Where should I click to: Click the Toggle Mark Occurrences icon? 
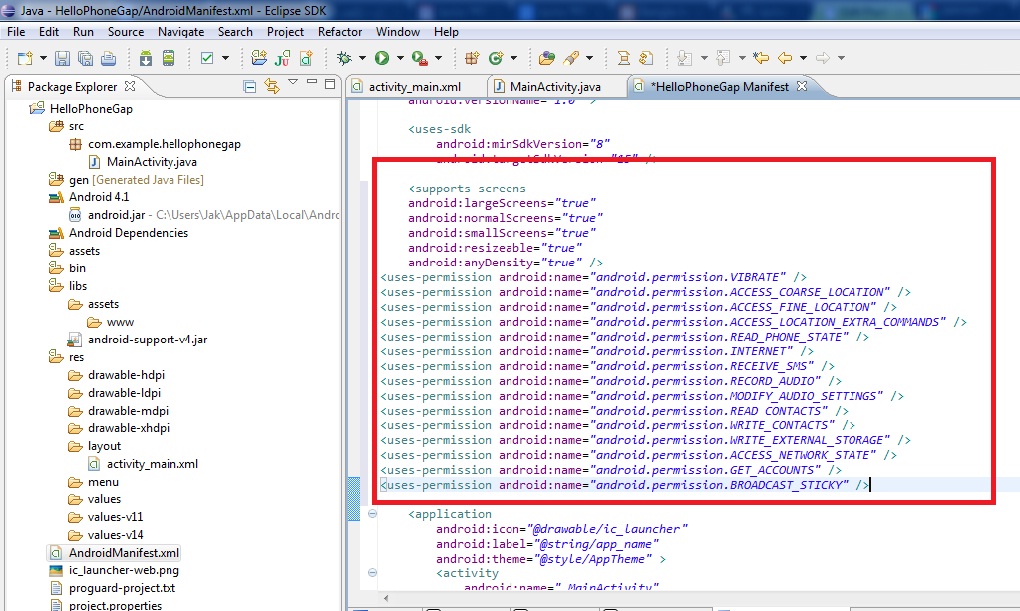623,58
